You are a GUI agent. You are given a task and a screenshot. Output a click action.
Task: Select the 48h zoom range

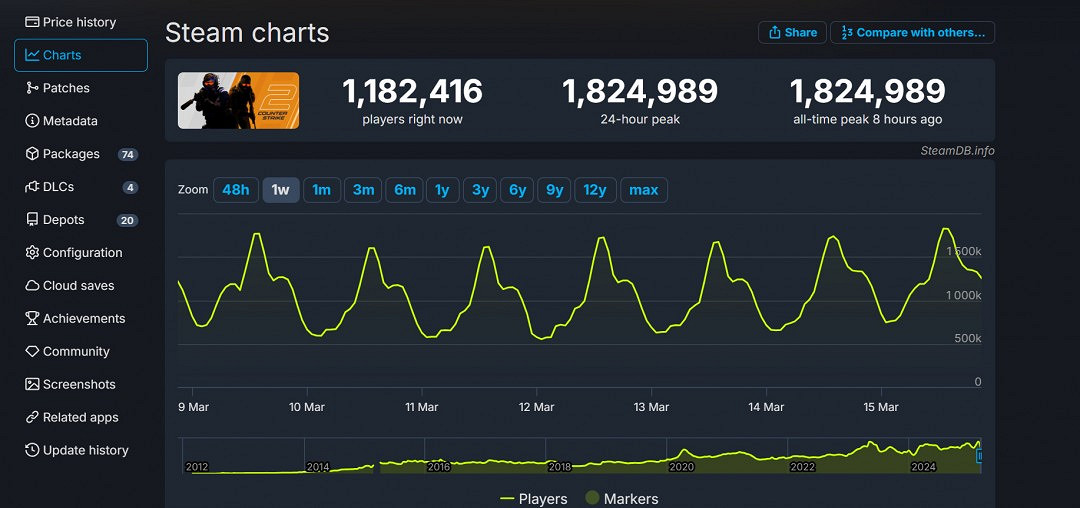pos(236,190)
